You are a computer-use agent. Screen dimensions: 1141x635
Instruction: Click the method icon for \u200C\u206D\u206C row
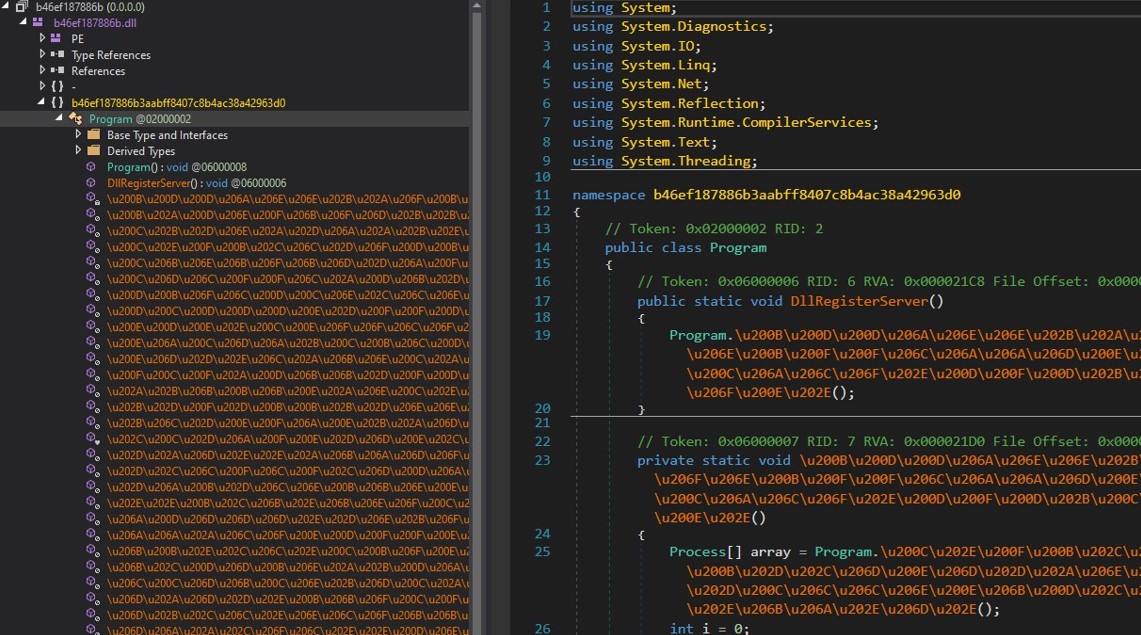pyautogui.click(x=92, y=279)
